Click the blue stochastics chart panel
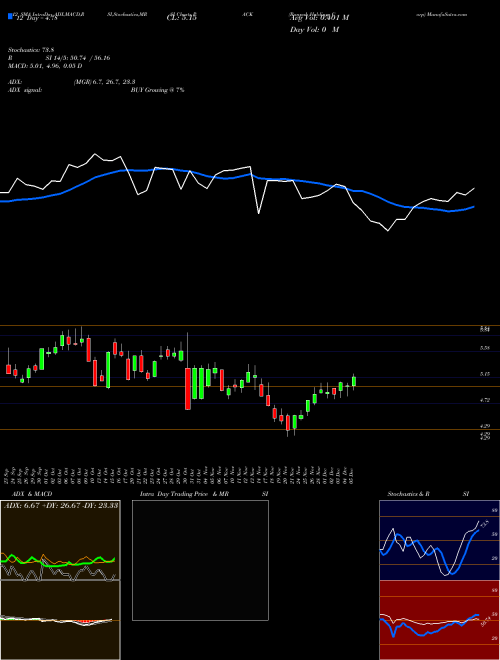Image resolution: width=500 pixels, height=660 pixels. click(439, 540)
